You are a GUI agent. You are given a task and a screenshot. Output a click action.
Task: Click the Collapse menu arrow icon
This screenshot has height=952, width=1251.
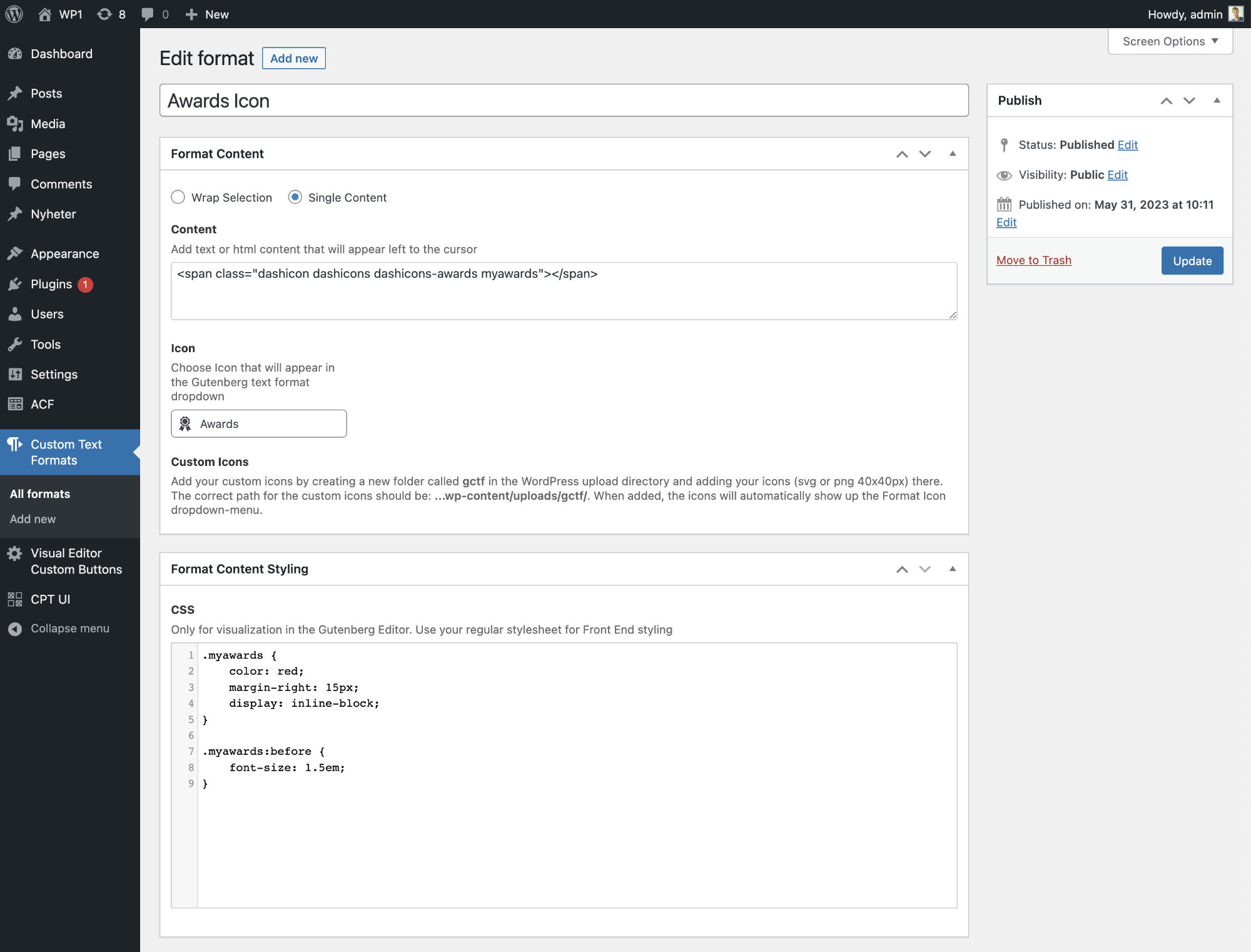click(x=15, y=629)
